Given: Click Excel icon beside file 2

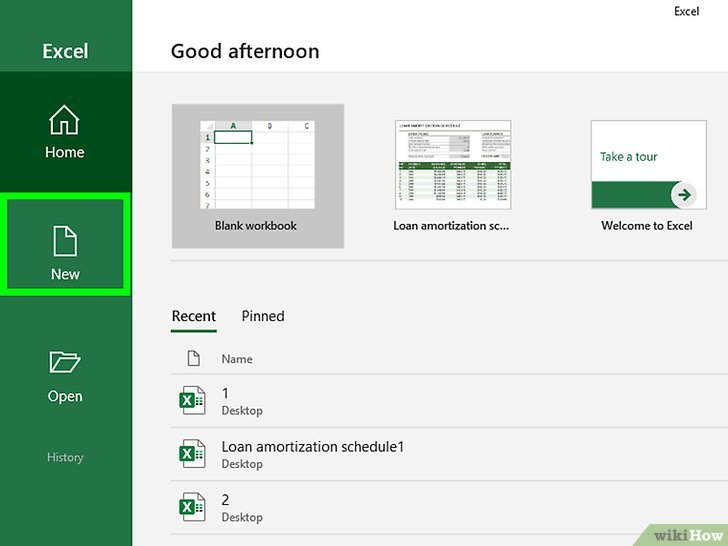Looking at the screenshot, I should point(192,507).
